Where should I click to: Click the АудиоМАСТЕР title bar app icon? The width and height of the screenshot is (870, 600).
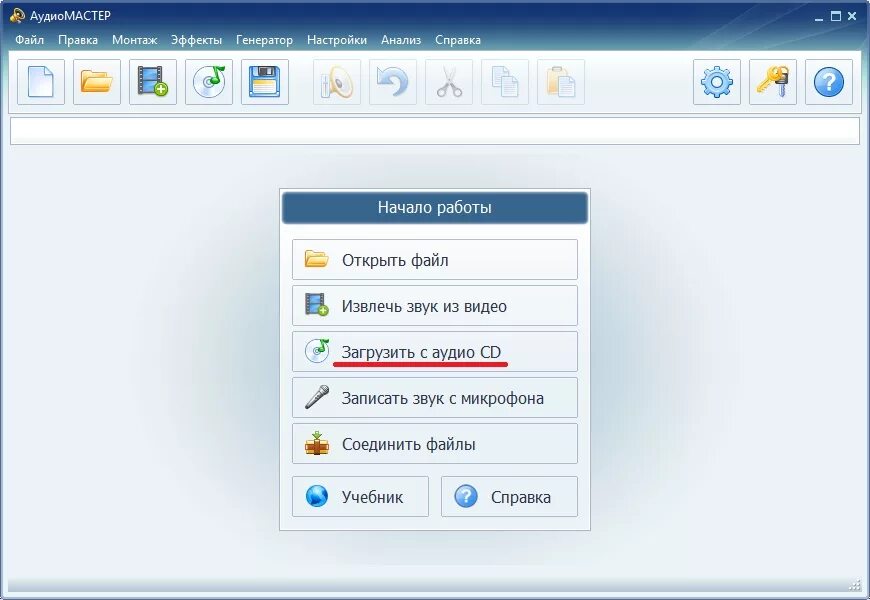pos(17,16)
